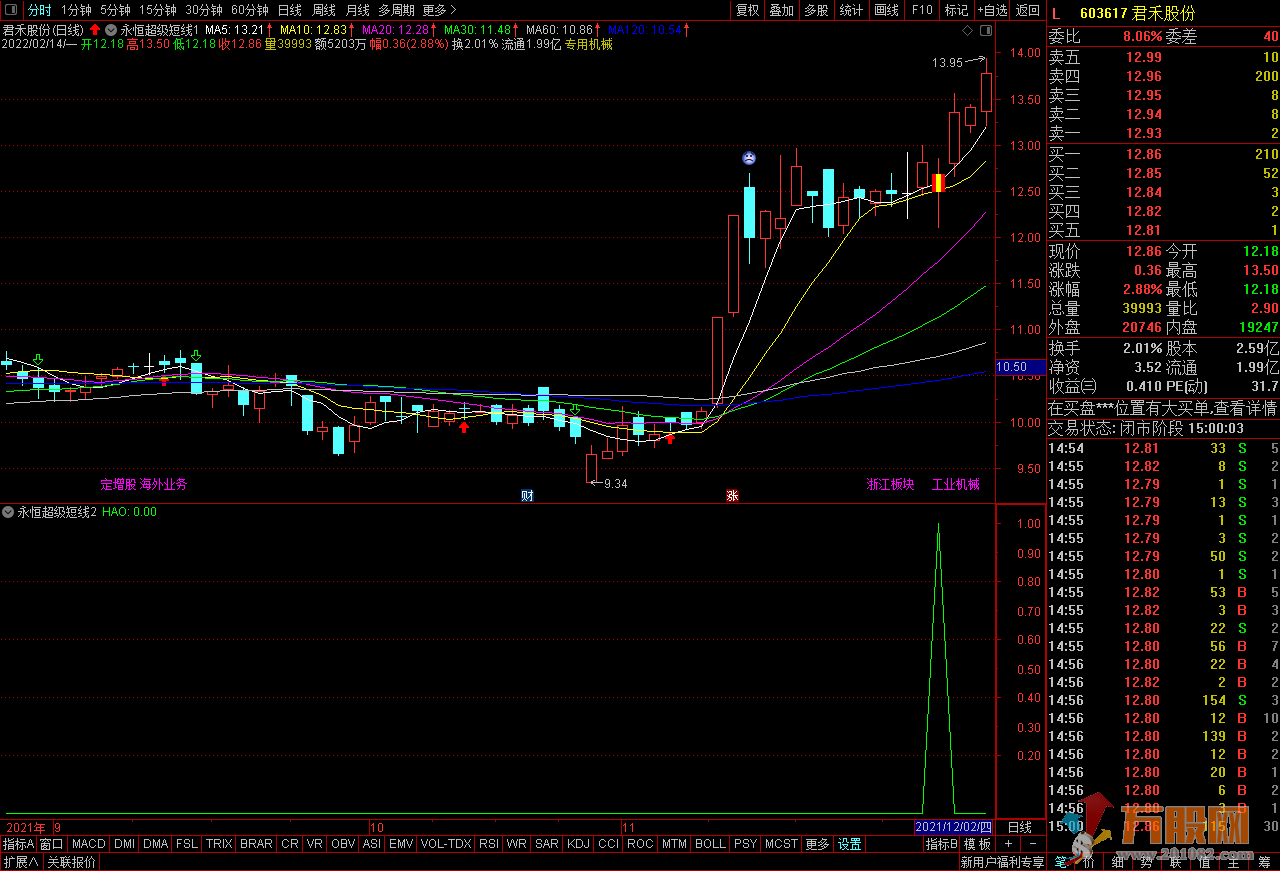Click the F10 company info button

click(x=922, y=10)
